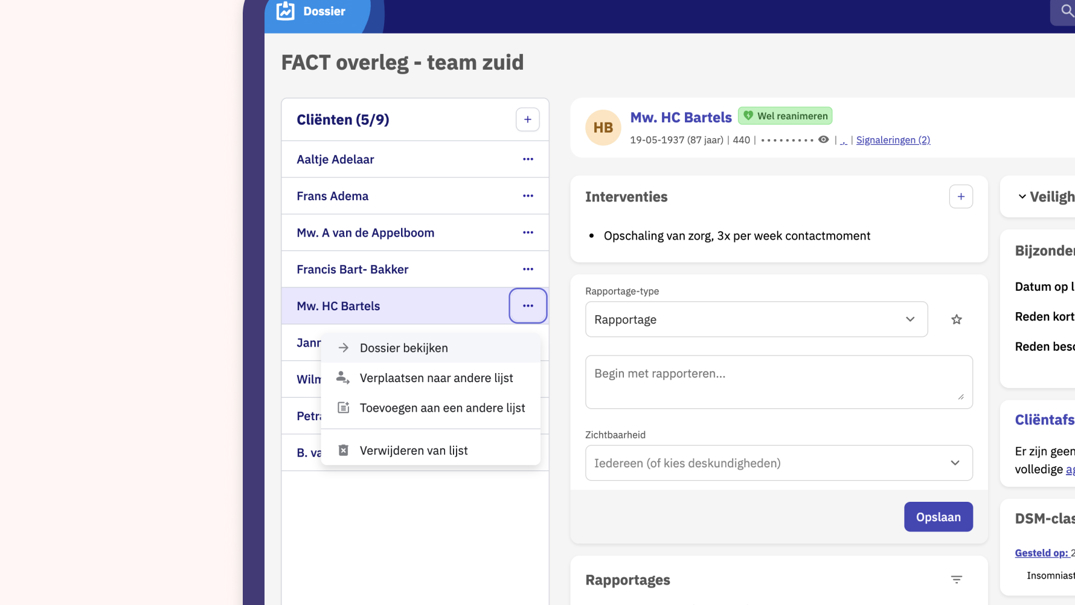Expand the Zichtbaarheid dropdown
Screen dimensions: 1075x605
[x=778, y=463]
